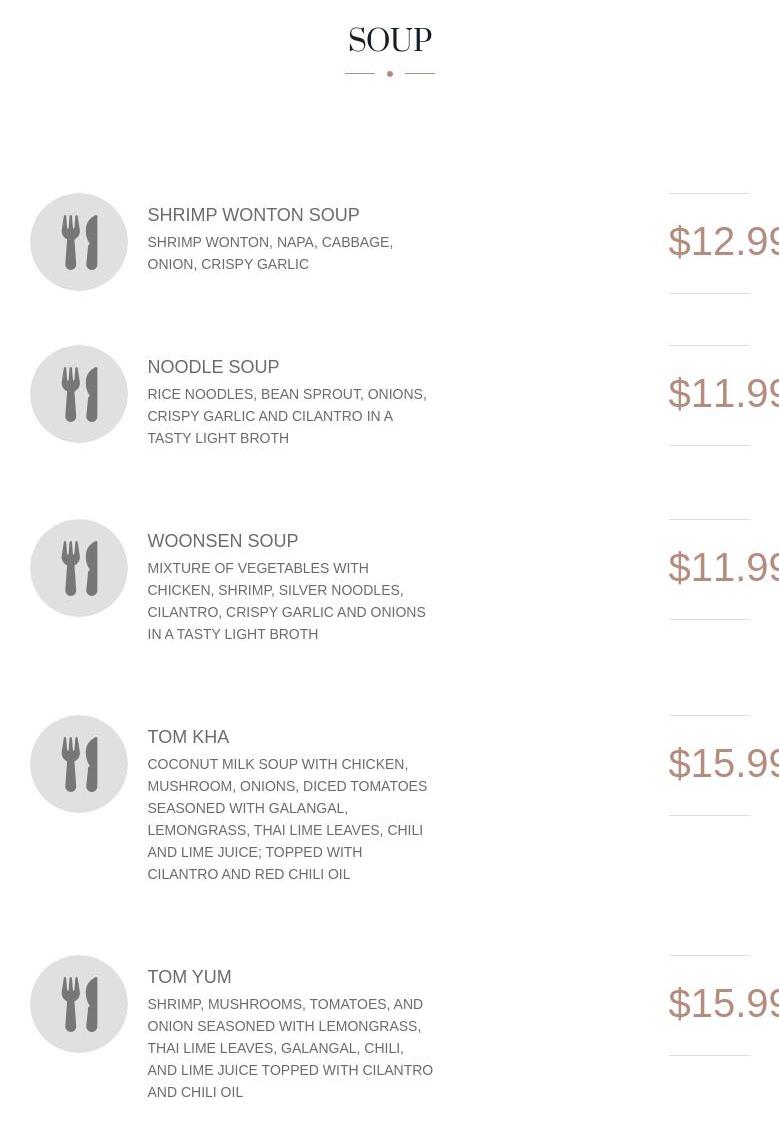This screenshot has height=1125, width=779.
Task: Click the $12.99 Shrimp Wonton Soup price
Action: [x=723, y=242]
